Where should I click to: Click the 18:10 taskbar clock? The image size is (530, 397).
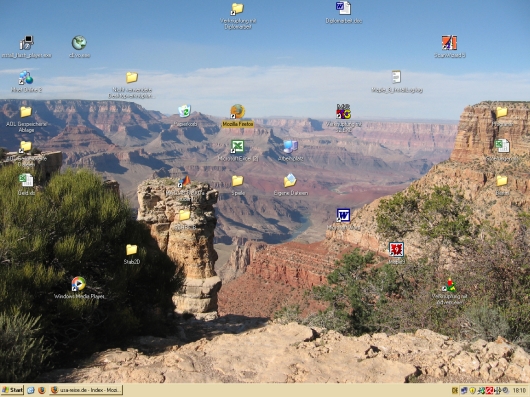519,391
